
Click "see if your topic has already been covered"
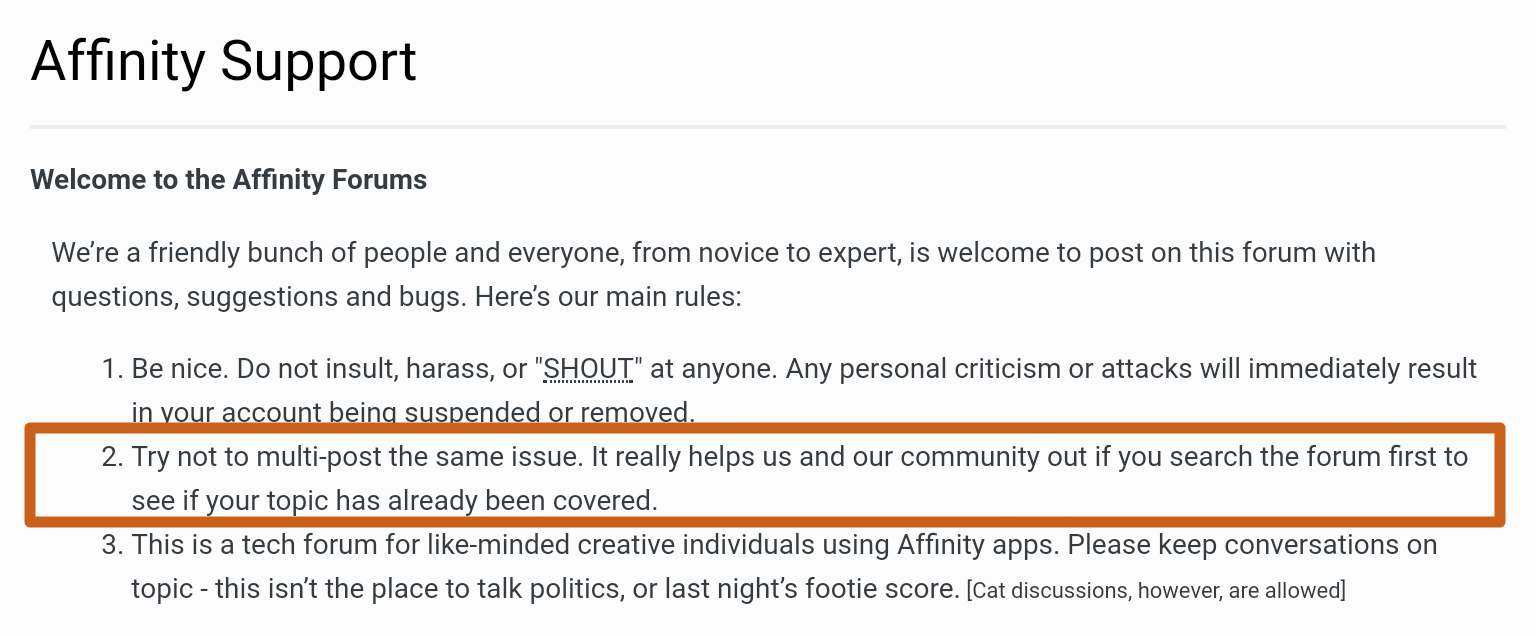click(x=395, y=500)
